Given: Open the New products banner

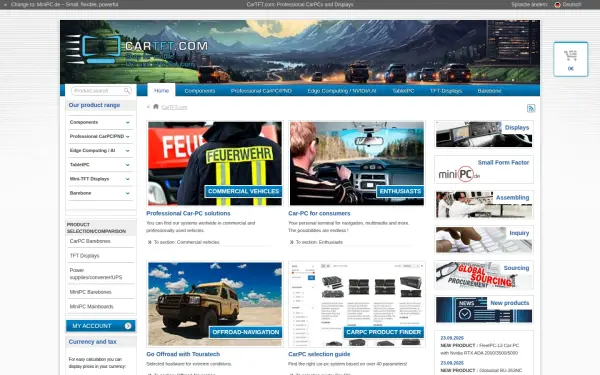Looking at the screenshot, I should (x=484, y=310).
